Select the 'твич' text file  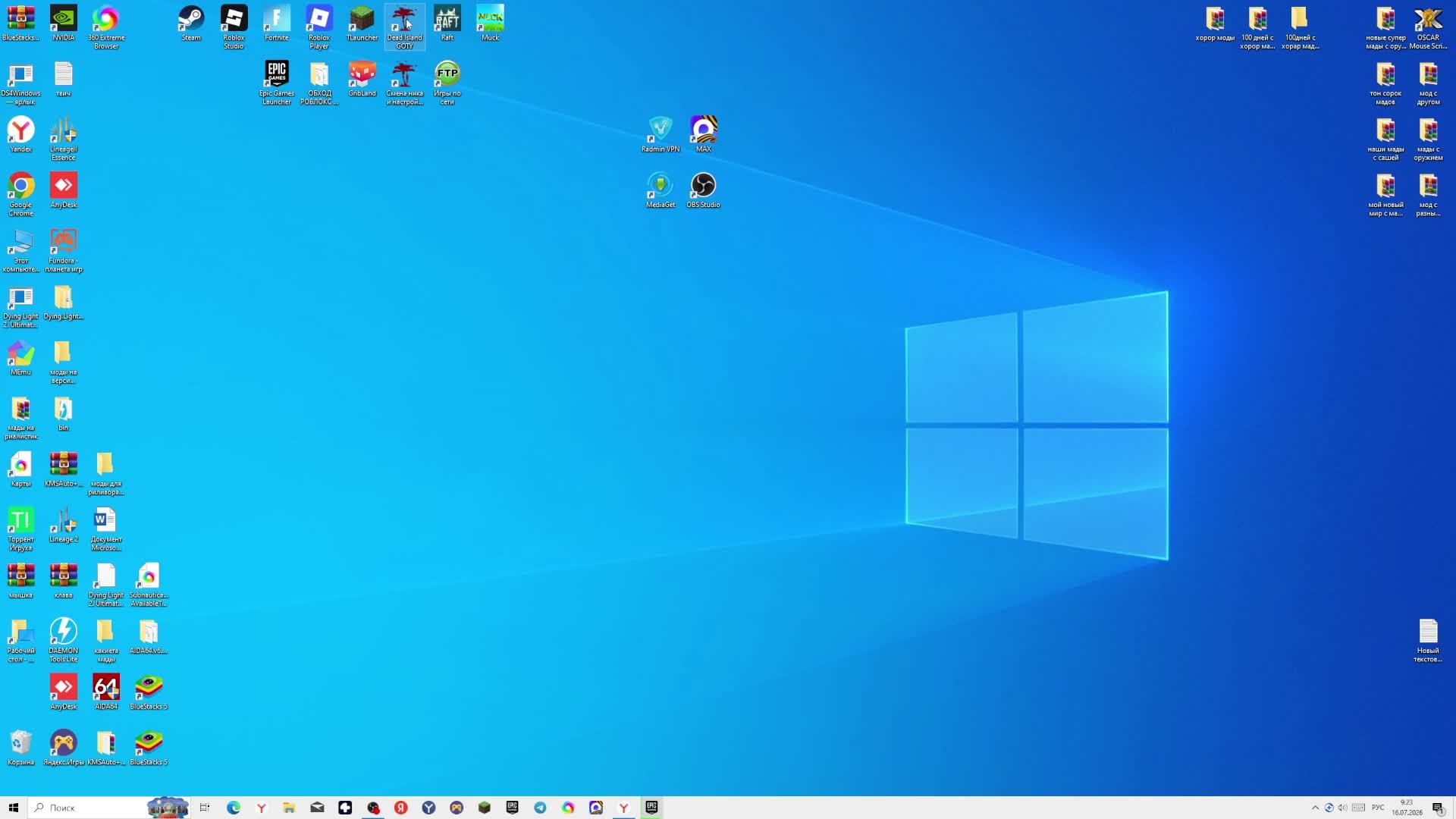pos(64,79)
